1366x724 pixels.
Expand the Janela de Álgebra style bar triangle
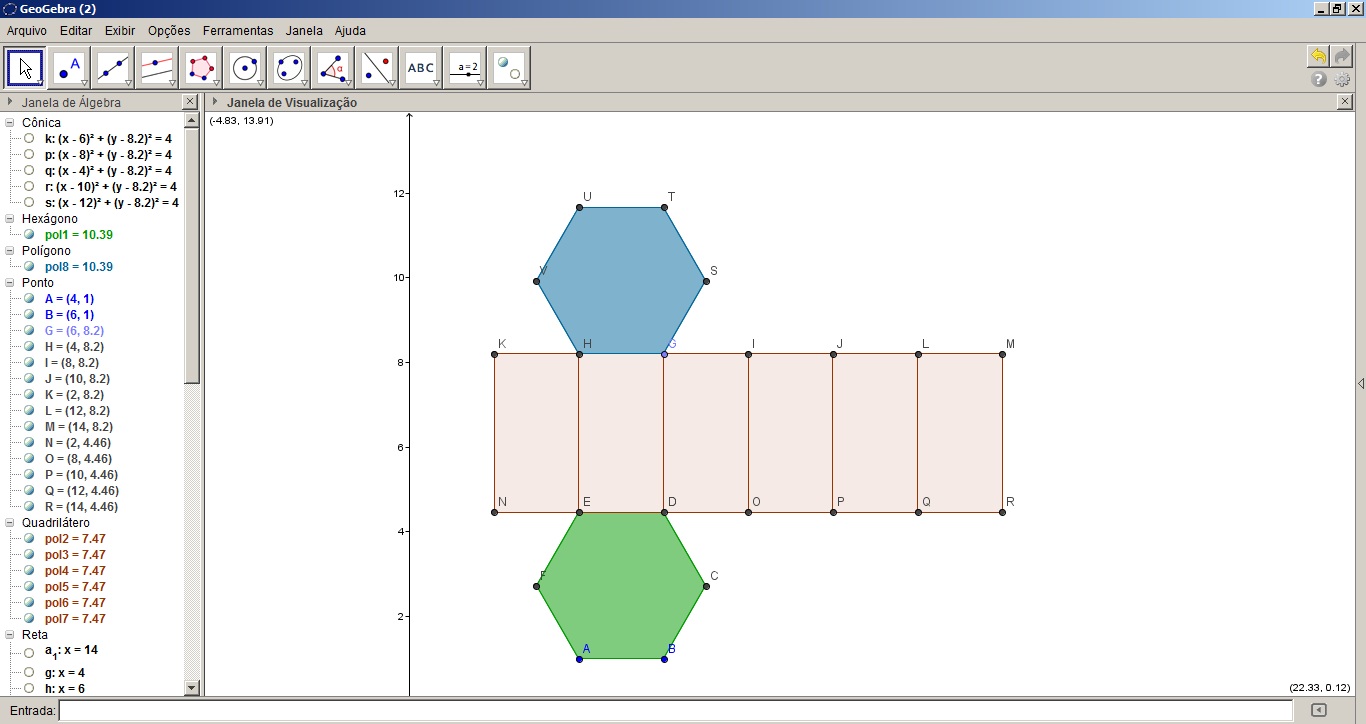tap(10, 102)
